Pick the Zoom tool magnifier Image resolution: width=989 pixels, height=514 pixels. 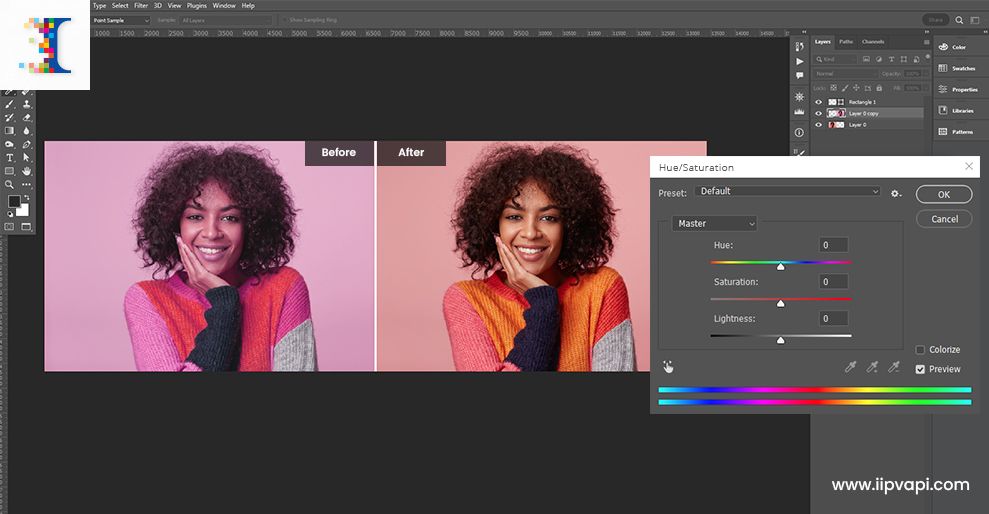tap(10, 184)
